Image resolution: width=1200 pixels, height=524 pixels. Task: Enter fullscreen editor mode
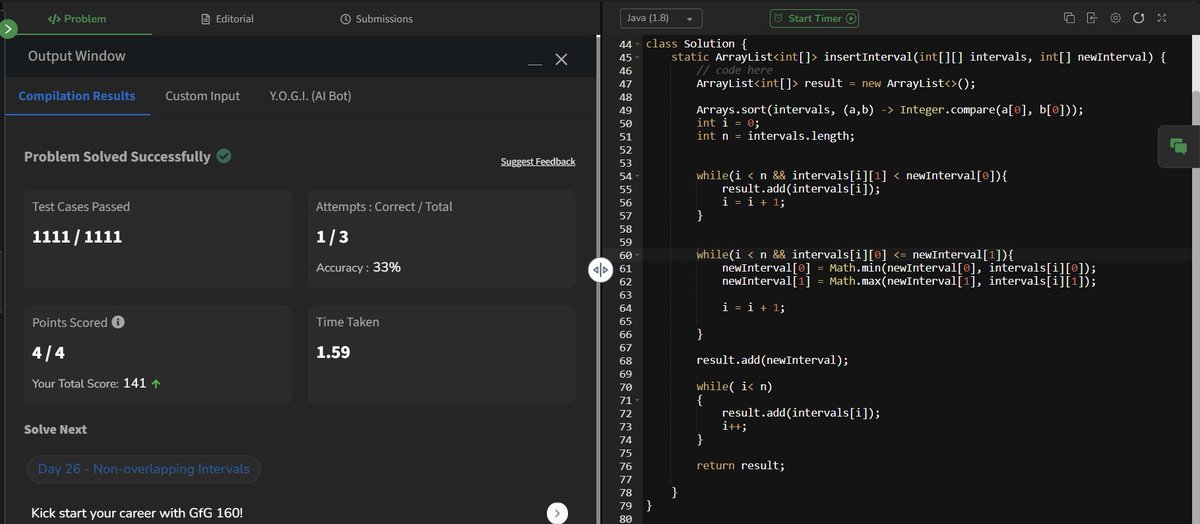point(1161,18)
